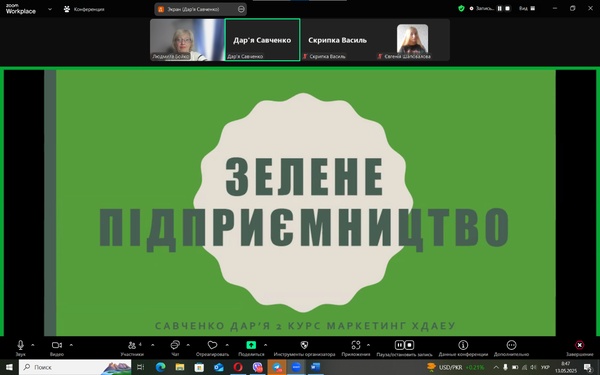The image size is (600, 375).
Task: Open the Дополнительно more options icon
Action: (x=511, y=345)
